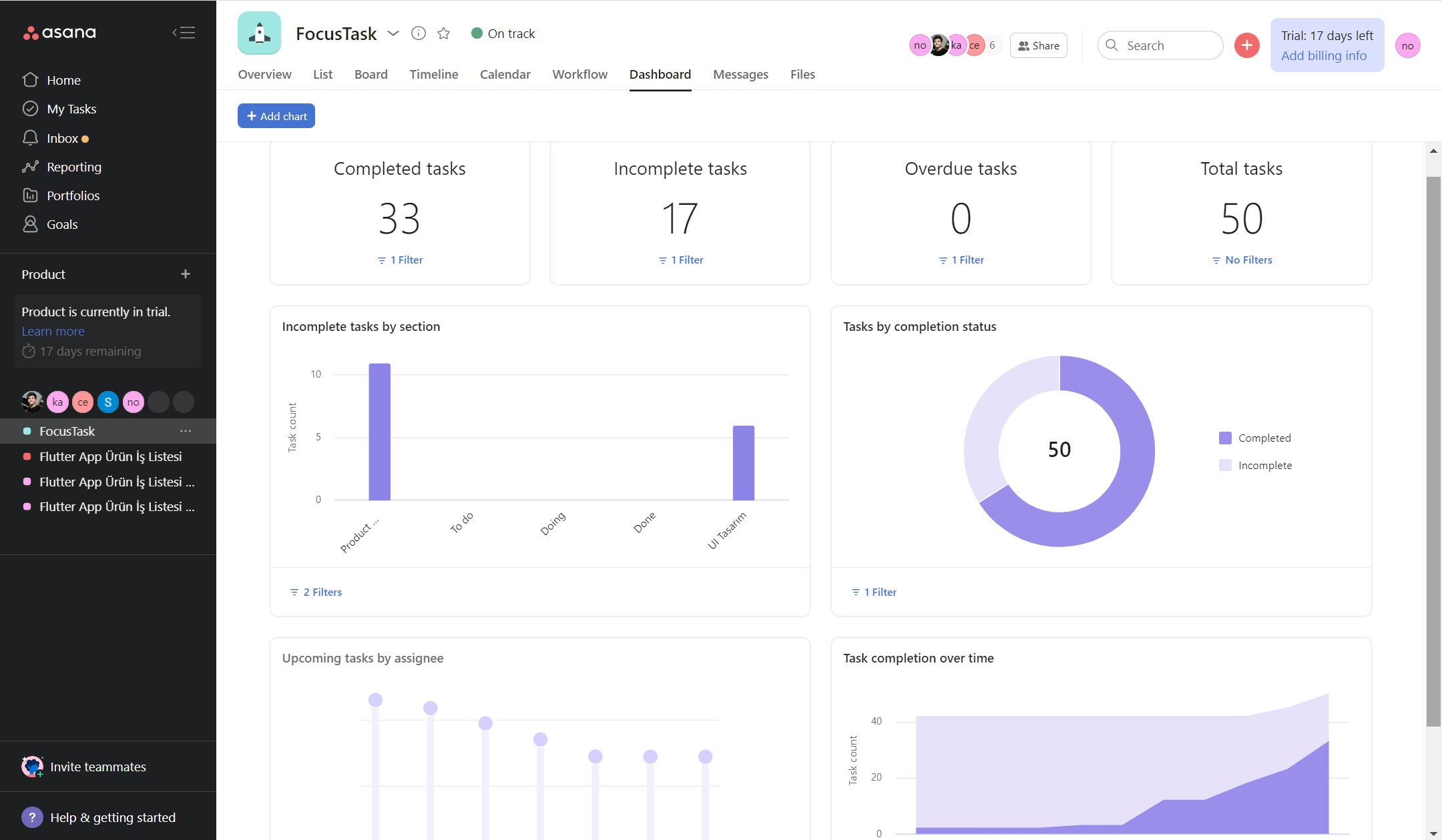Open the Home section in the sidebar

63,79
